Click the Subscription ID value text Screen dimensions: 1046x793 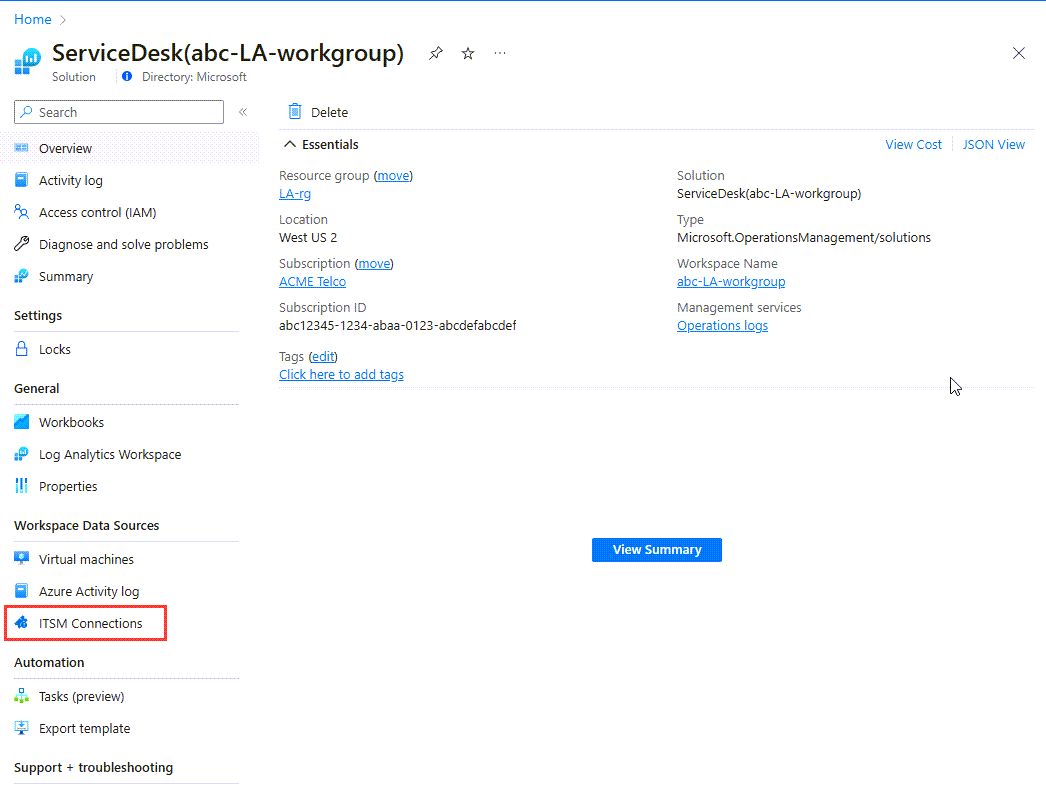[398, 325]
